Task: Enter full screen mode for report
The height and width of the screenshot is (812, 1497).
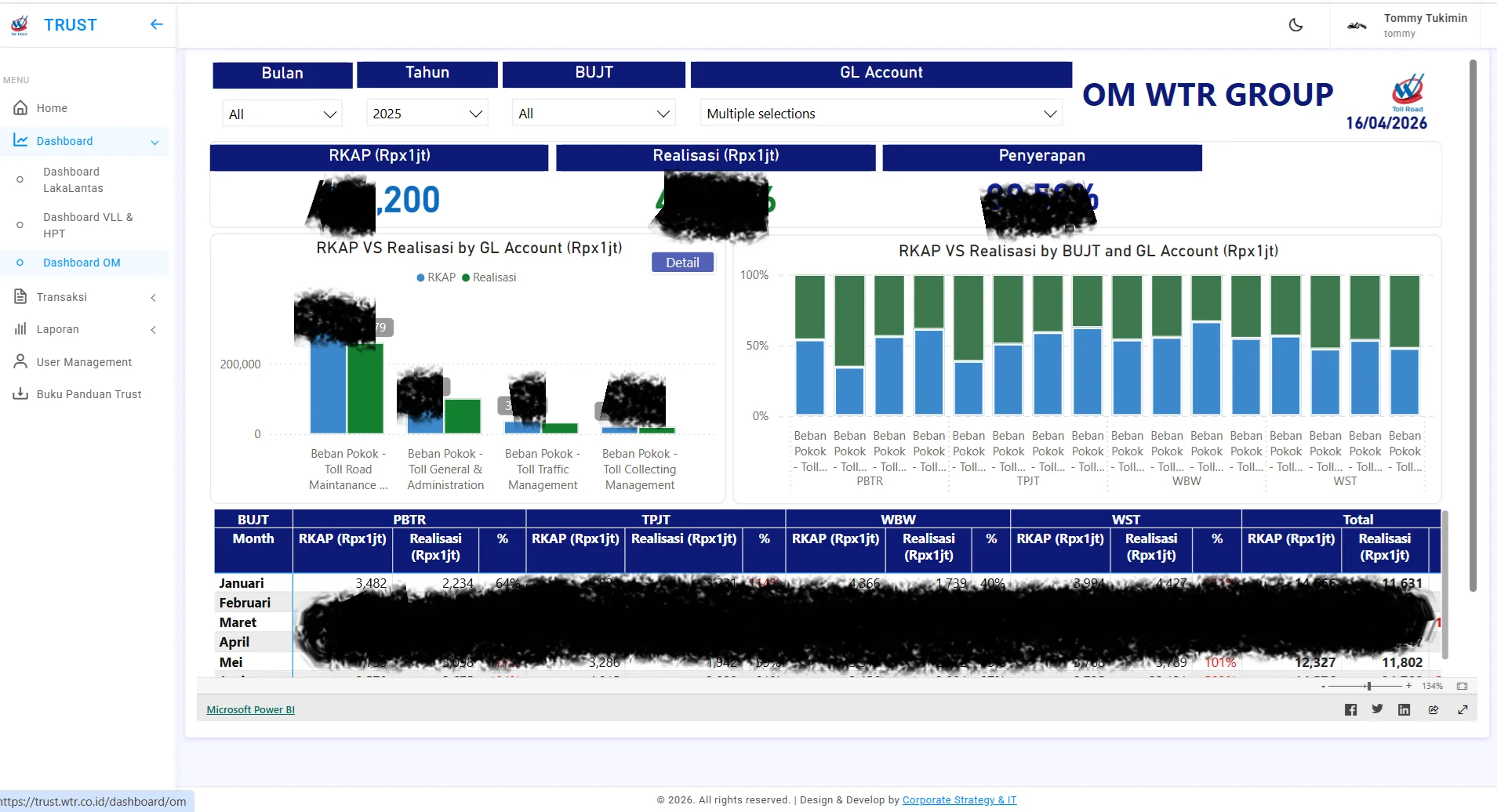Action: [x=1462, y=709]
